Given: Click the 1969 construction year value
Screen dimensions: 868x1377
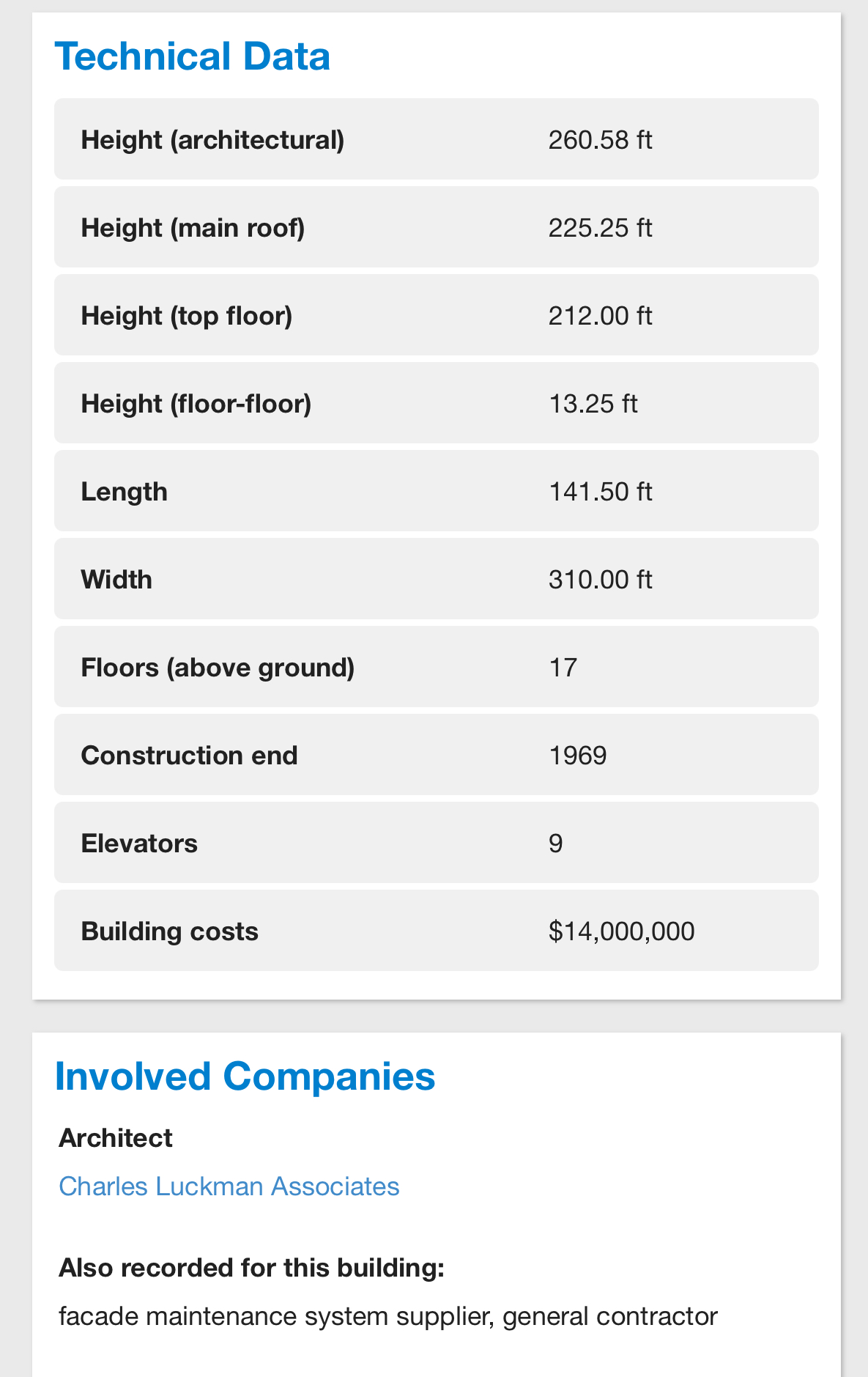Looking at the screenshot, I should pos(577,756).
